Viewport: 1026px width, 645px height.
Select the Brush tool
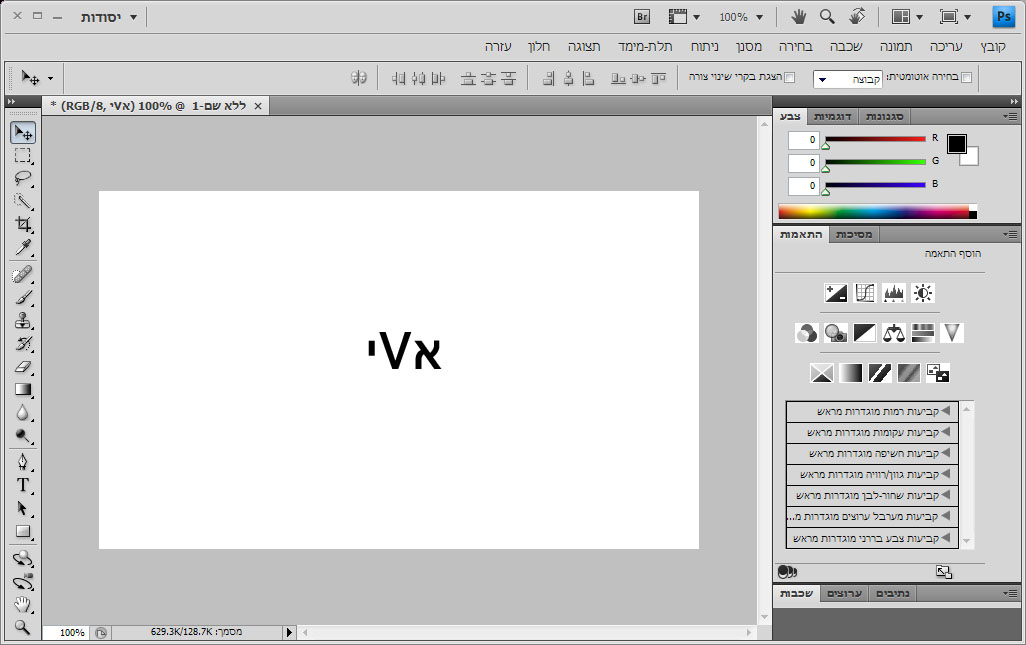22,297
